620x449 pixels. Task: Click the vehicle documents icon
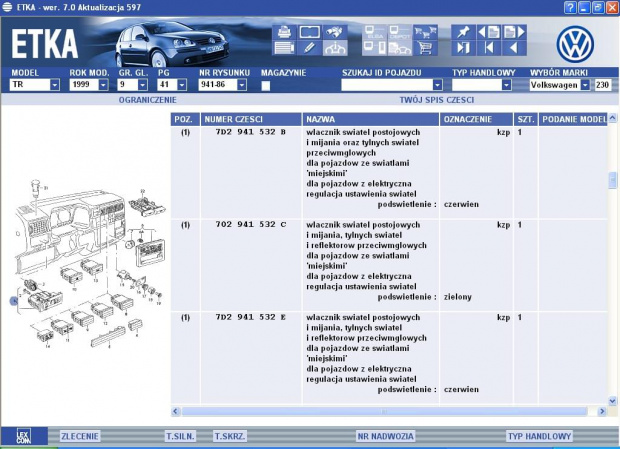click(x=399, y=48)
